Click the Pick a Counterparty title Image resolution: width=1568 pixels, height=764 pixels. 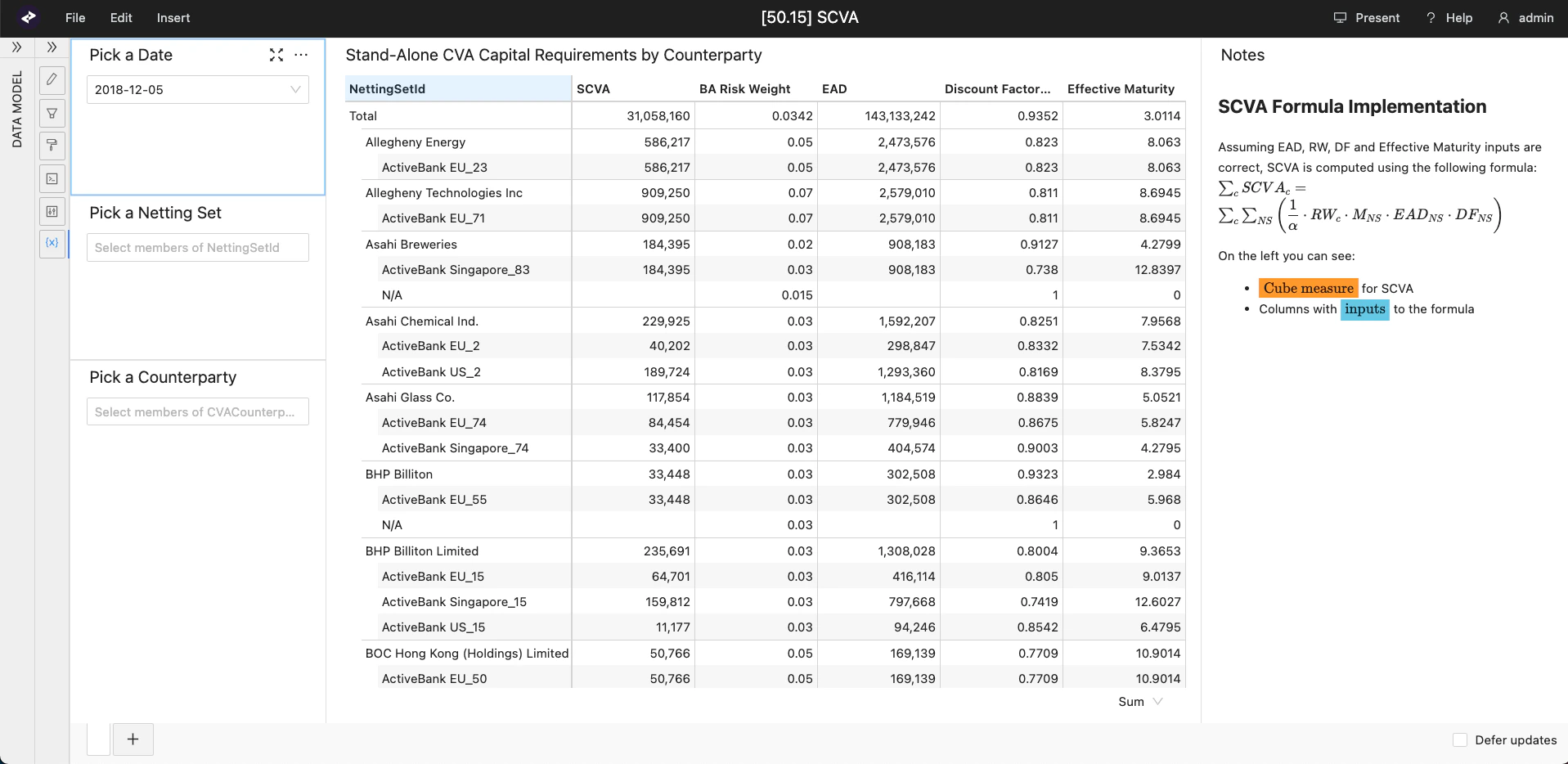click(x=163, y=377)
